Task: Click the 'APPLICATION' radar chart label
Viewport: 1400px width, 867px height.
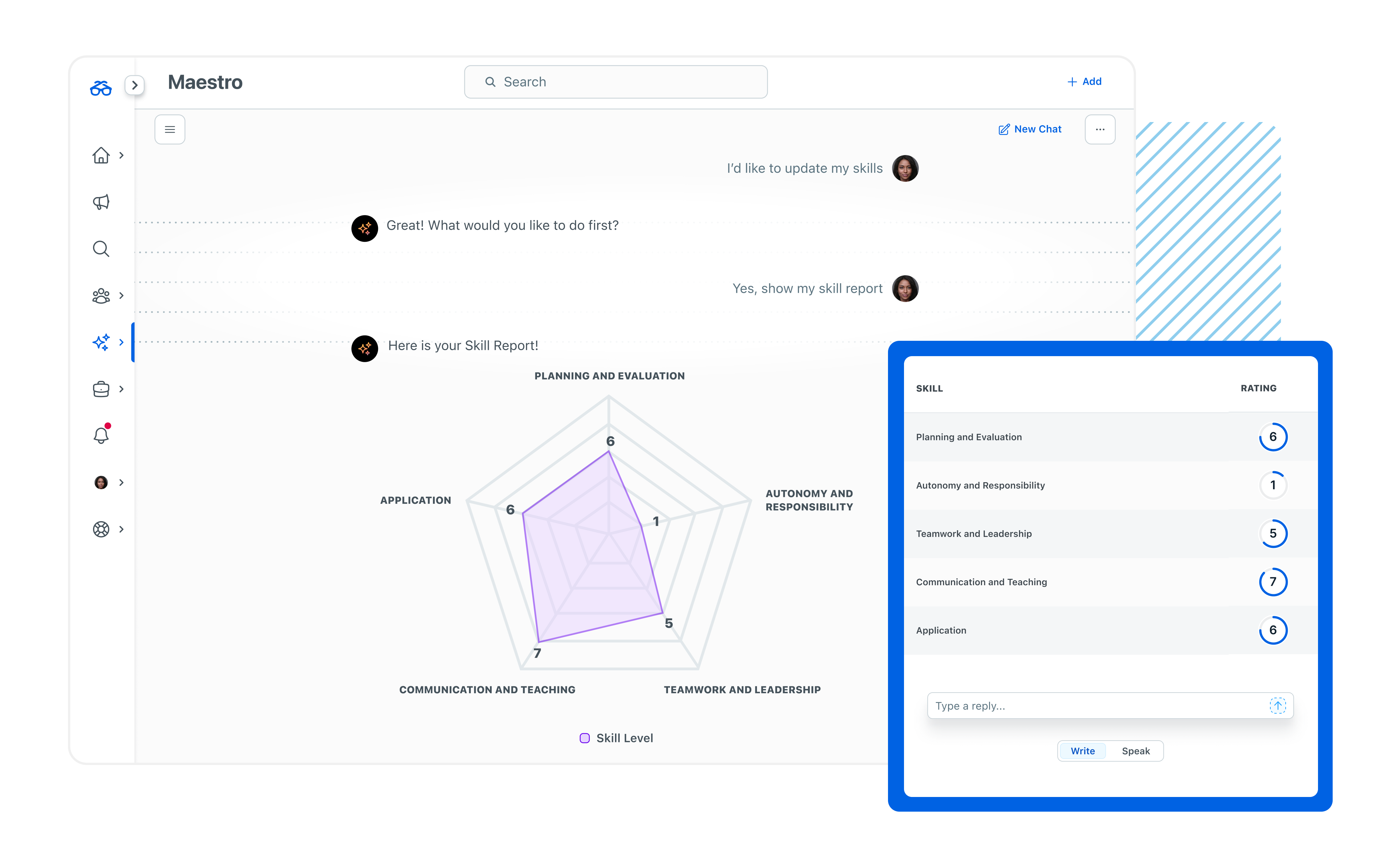Action: (415, 500)
